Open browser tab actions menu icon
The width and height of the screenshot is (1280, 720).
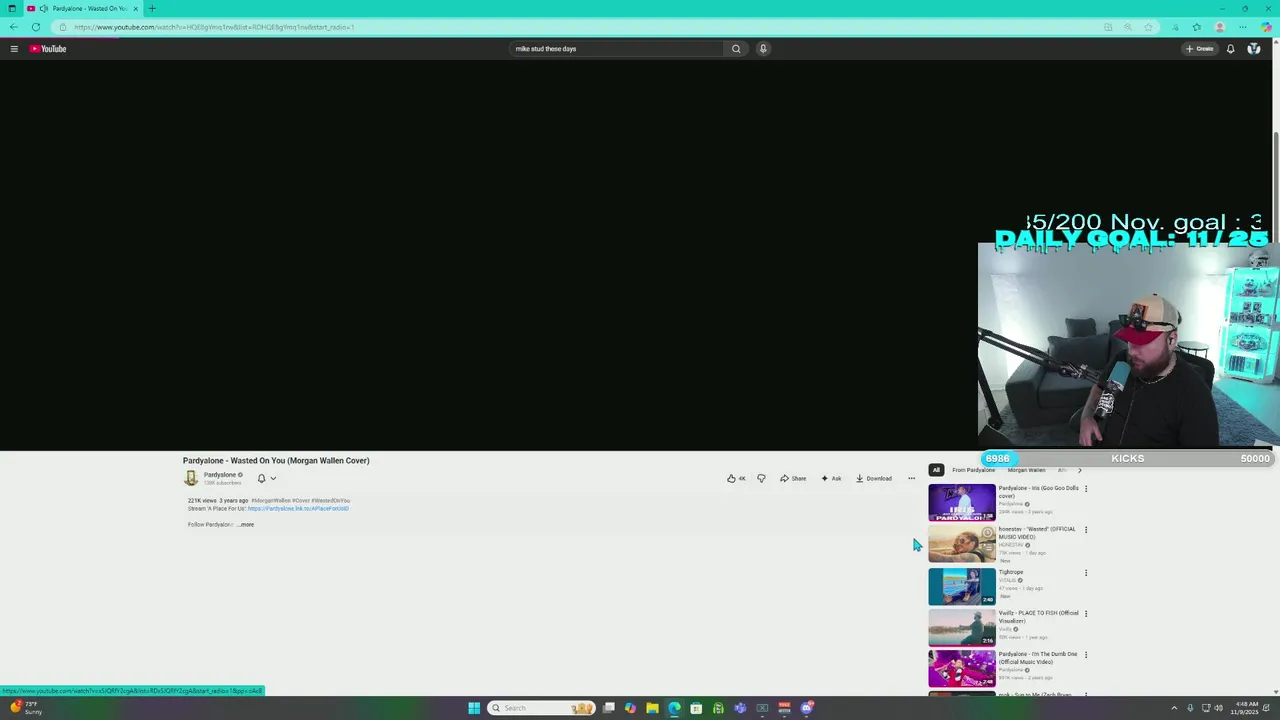click(x=12, y=8)
